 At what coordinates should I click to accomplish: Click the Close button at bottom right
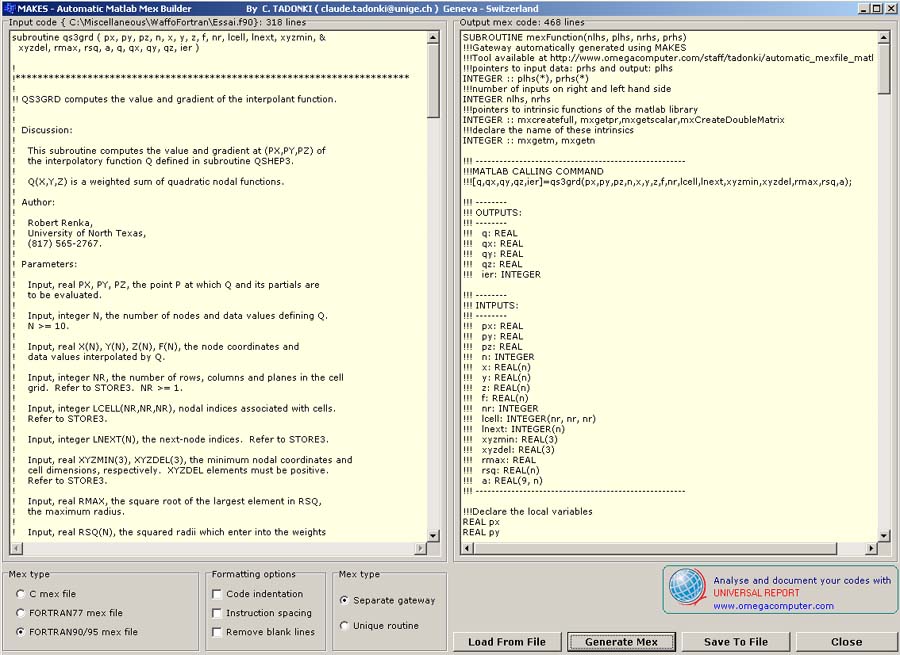[845, 642]
